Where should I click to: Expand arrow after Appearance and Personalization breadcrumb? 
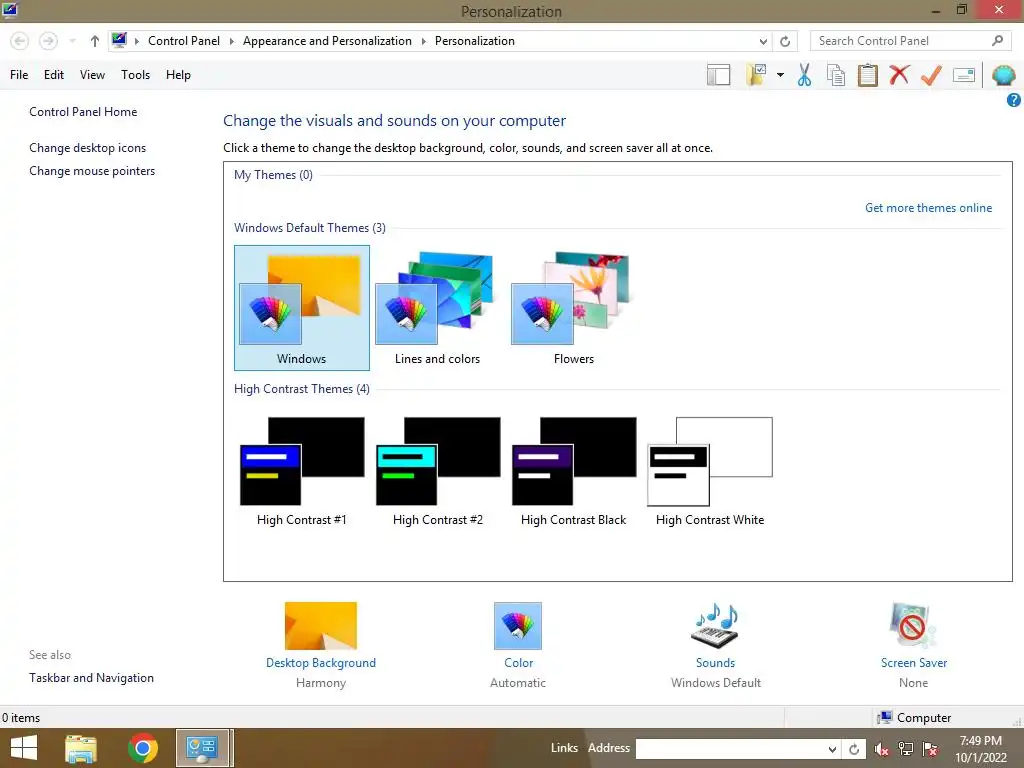423,41
